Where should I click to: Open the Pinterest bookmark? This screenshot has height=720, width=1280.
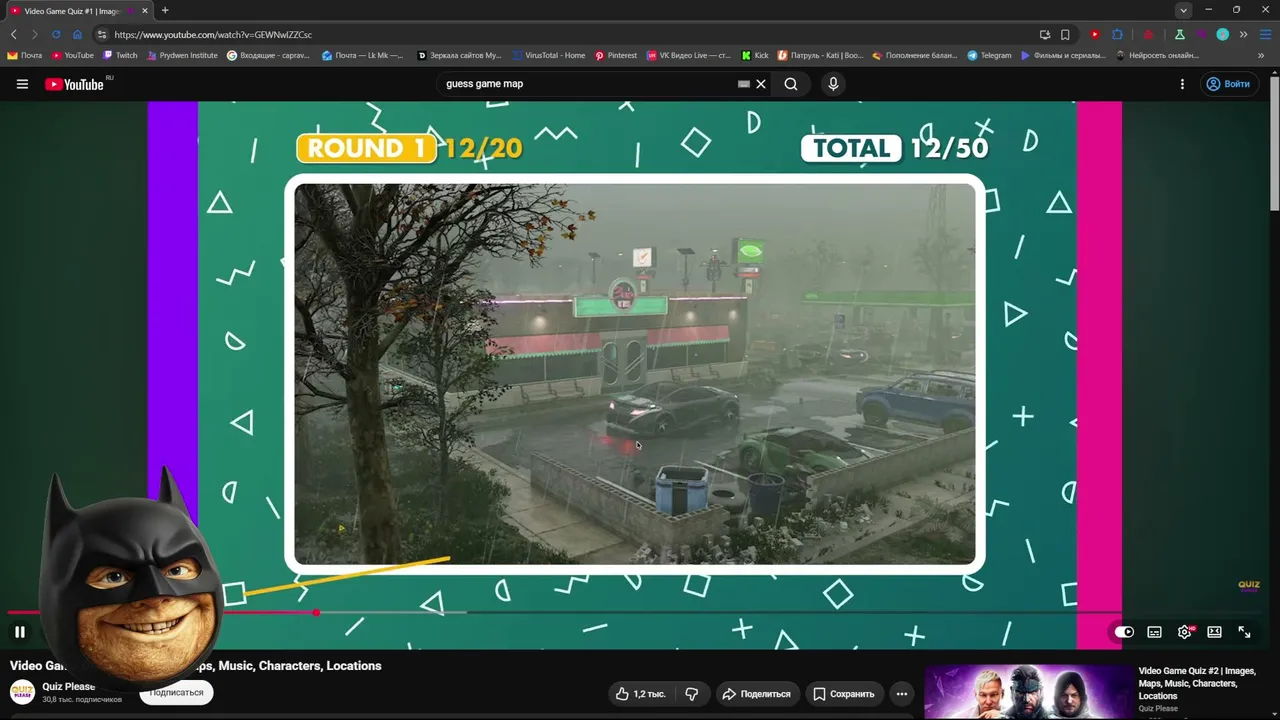(615, 56)
